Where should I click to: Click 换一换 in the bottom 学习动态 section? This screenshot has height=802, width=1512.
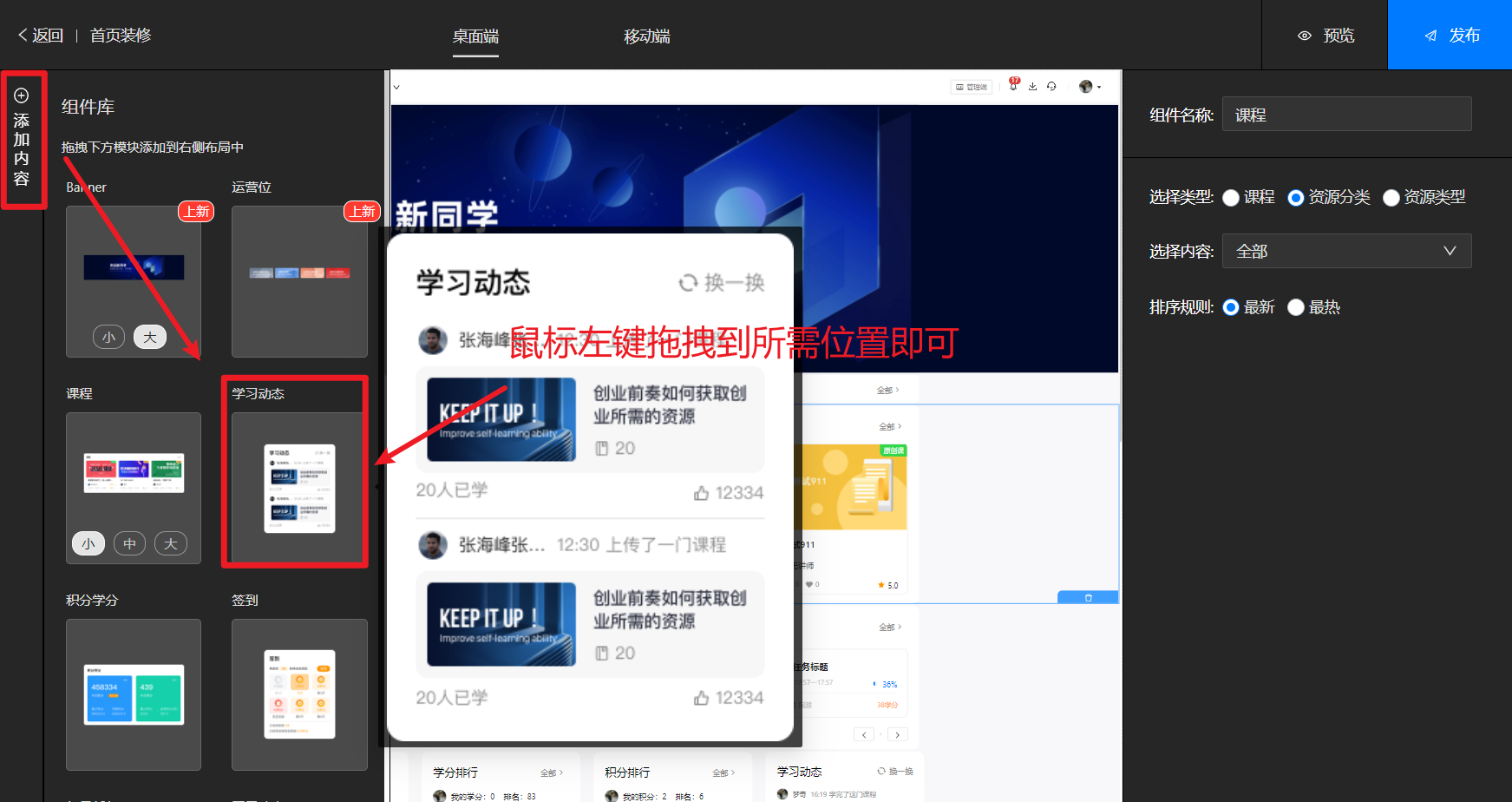[x=894, y=772]
